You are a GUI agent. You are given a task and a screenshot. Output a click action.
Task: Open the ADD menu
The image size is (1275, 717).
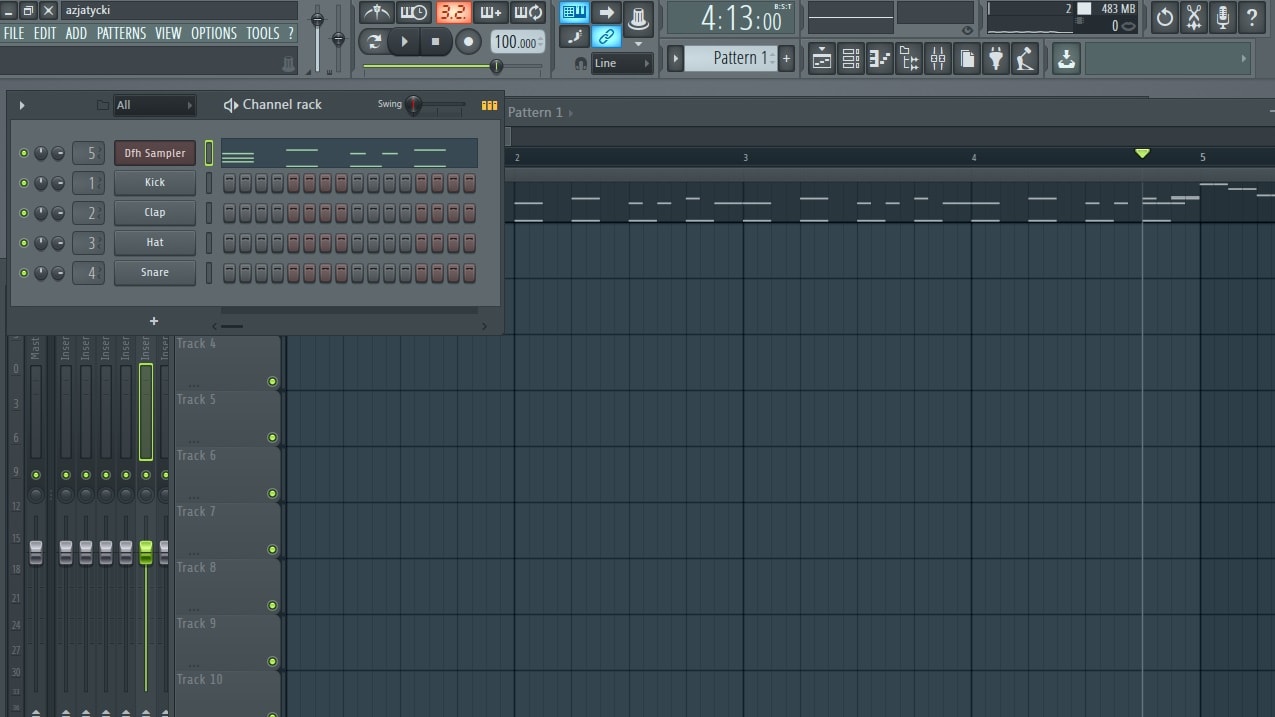click(x=76, y=33)
